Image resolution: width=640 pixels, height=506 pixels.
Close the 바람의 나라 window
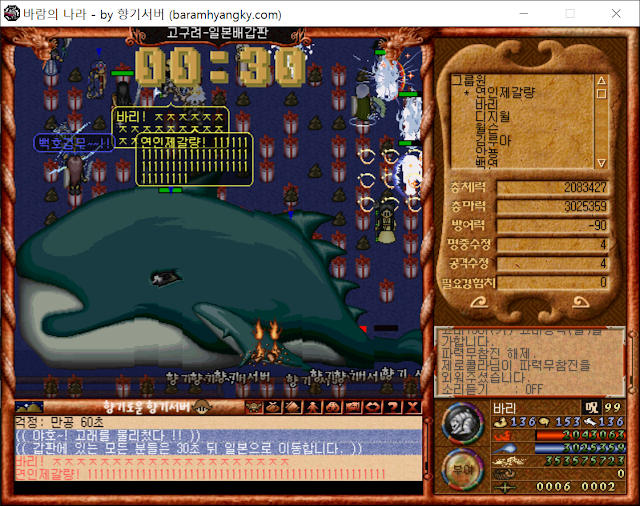pos(616,13)
